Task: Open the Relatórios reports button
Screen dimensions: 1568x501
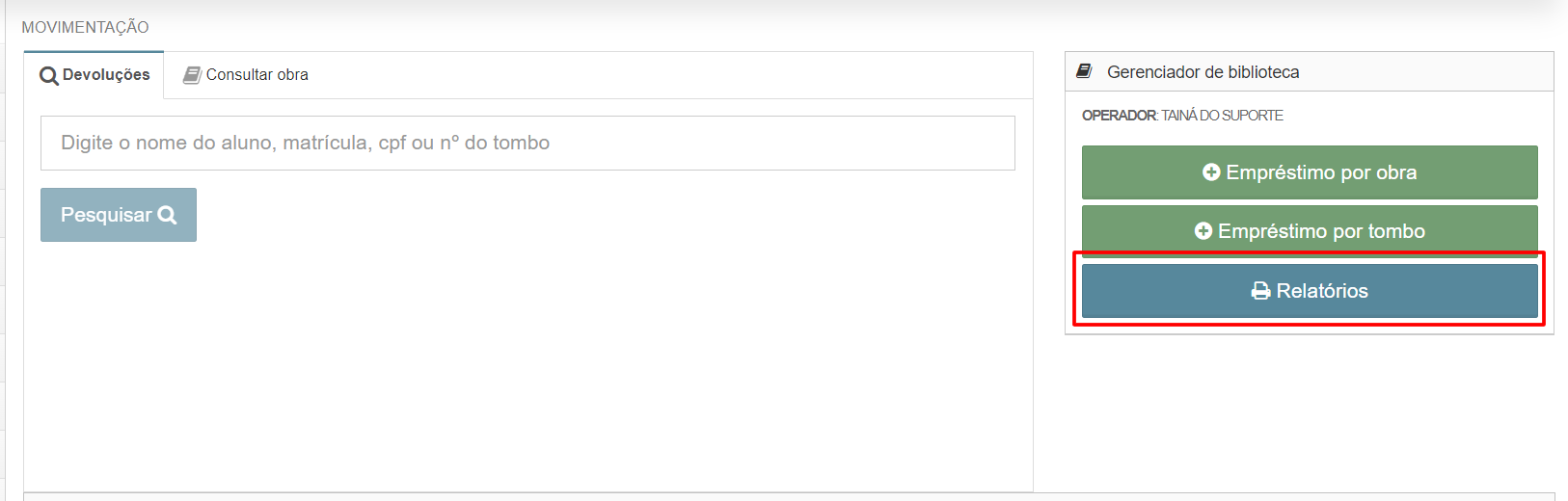Action: click(1310, 291)
